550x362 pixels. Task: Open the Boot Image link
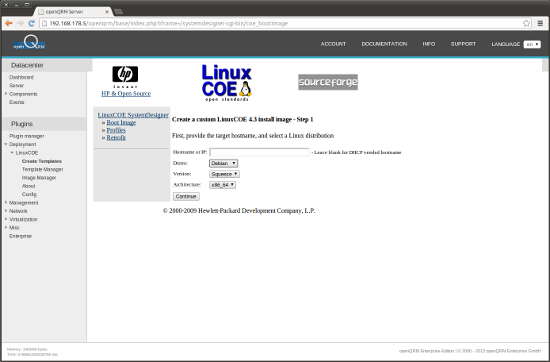pos(121,122)
